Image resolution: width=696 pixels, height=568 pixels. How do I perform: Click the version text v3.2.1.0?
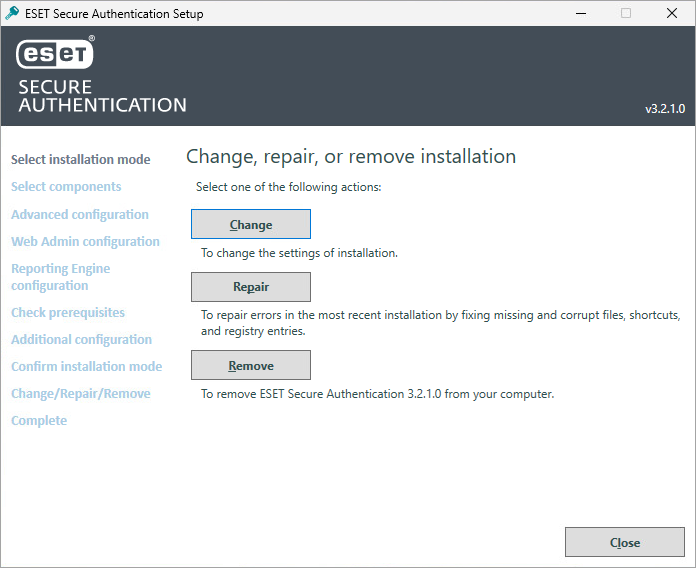pos(665,109)
